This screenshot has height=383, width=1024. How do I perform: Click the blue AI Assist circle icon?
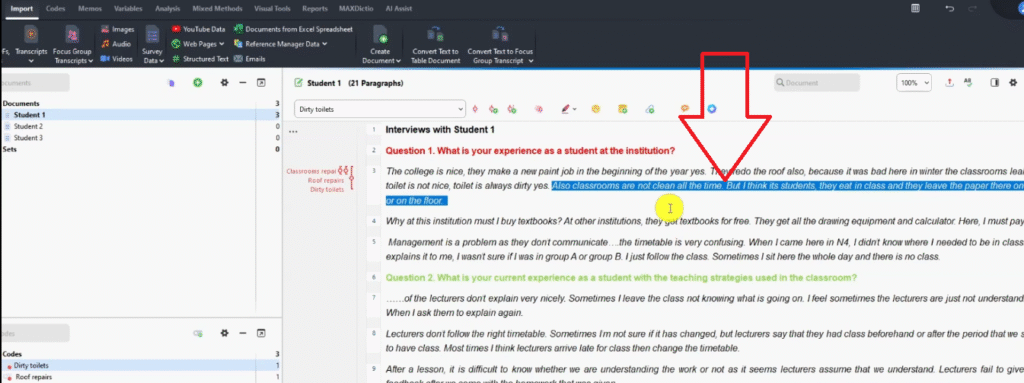pos(712,109)
